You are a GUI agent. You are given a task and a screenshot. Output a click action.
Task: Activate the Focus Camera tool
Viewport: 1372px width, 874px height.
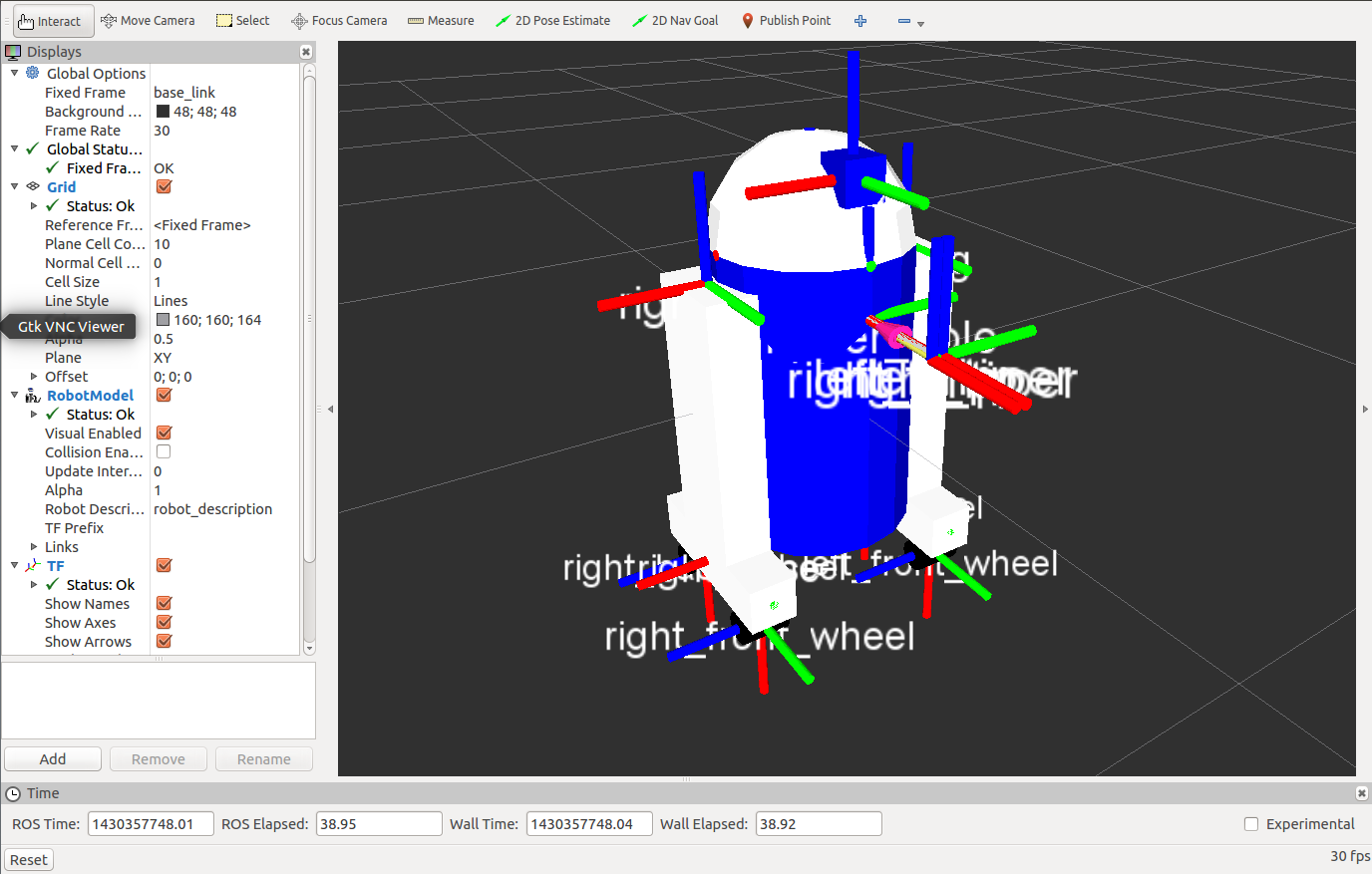click(x=339, y=21)
